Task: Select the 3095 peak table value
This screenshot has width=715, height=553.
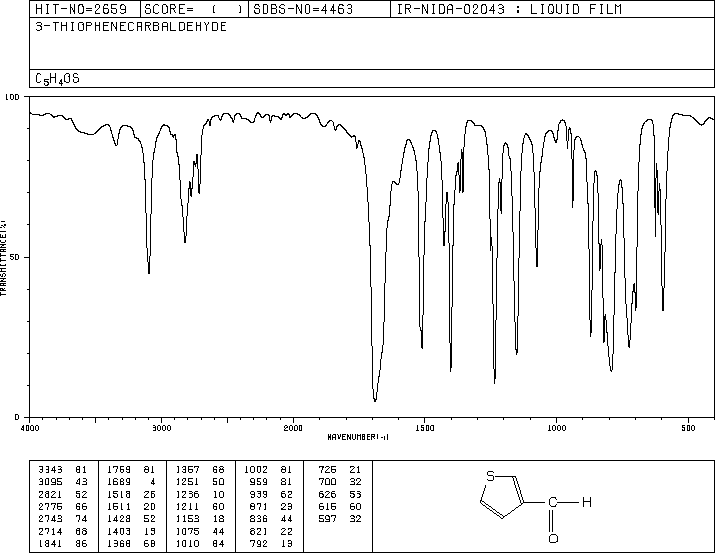Action: tap(50, 482)
